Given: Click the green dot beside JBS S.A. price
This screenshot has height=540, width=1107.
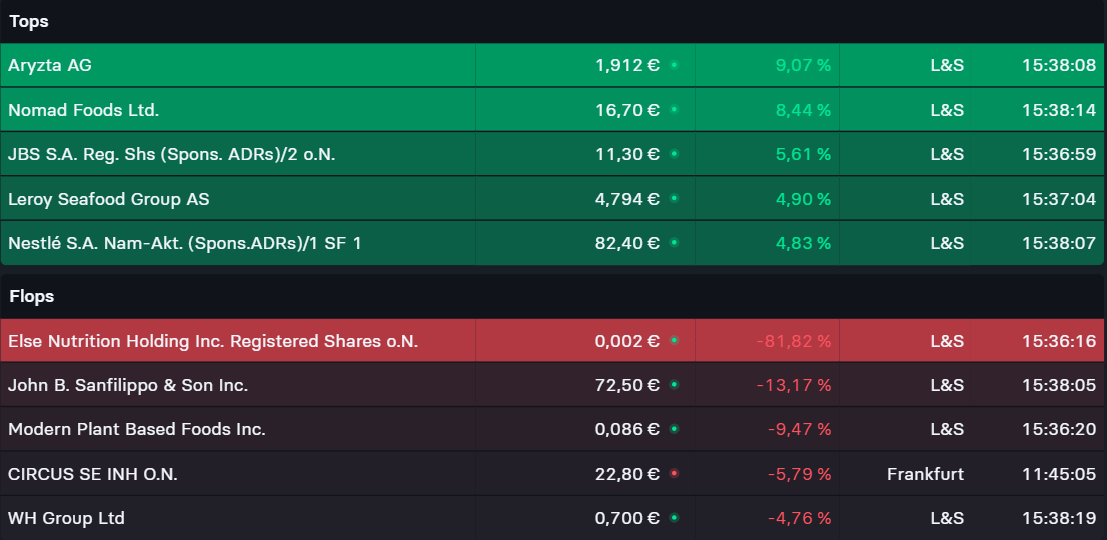Looking at the screenshot, I should click(x=674, y=154).
